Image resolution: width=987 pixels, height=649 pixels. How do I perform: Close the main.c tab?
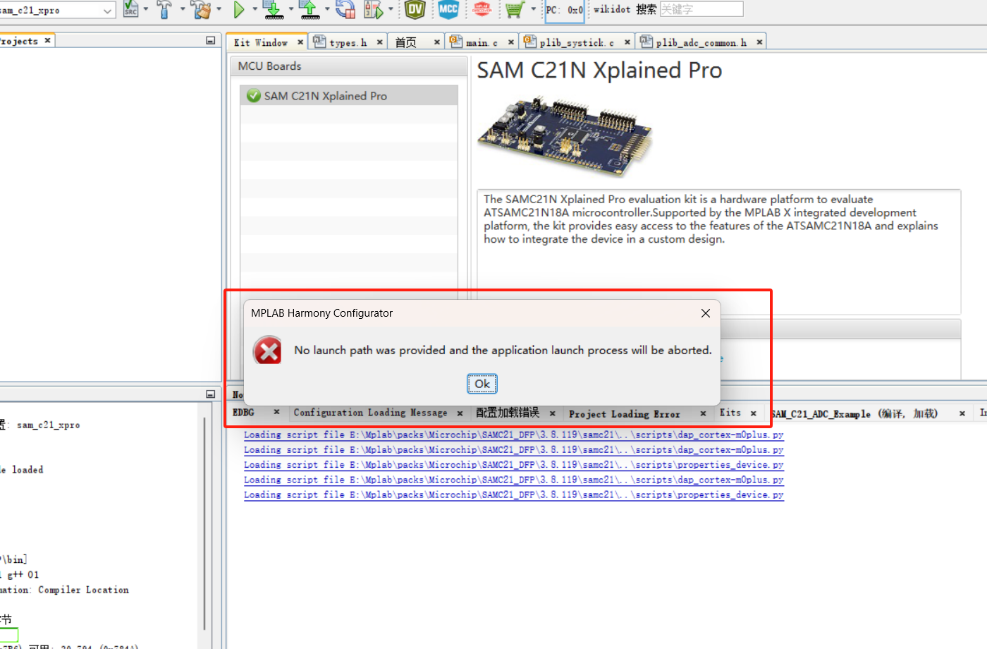click(510, 42)
